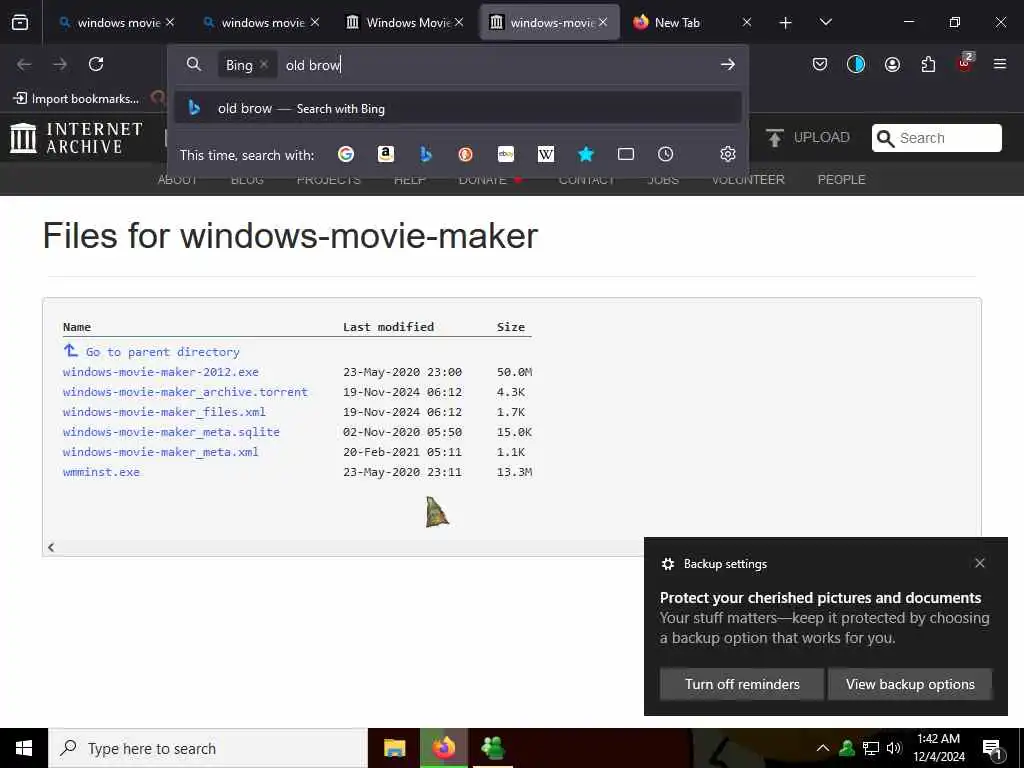Toggle the half-circle dark mode extension
Screen dimensions: 1024x768
(856, 64)
